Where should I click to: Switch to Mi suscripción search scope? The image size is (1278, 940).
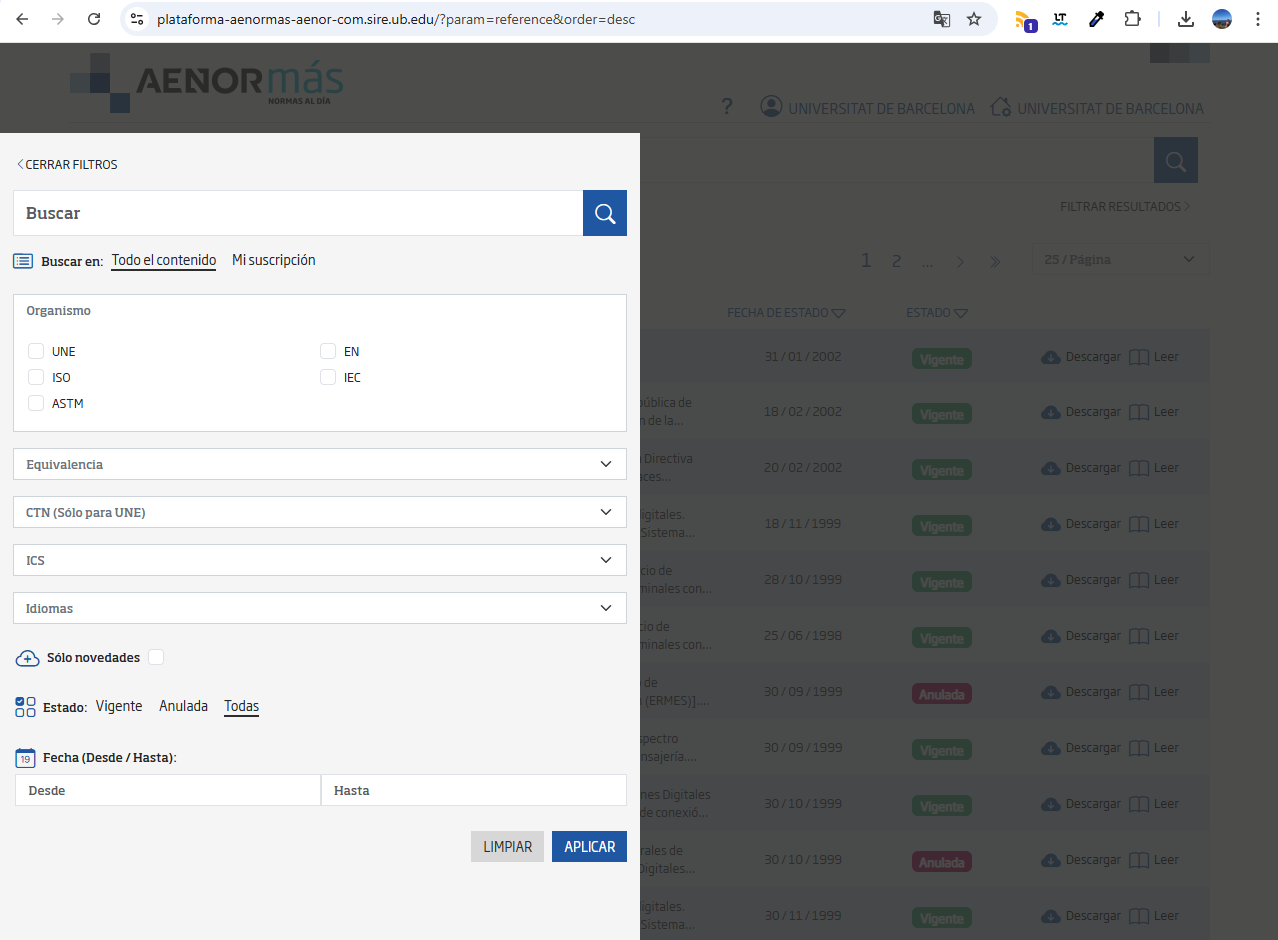(x=273, y=260)
